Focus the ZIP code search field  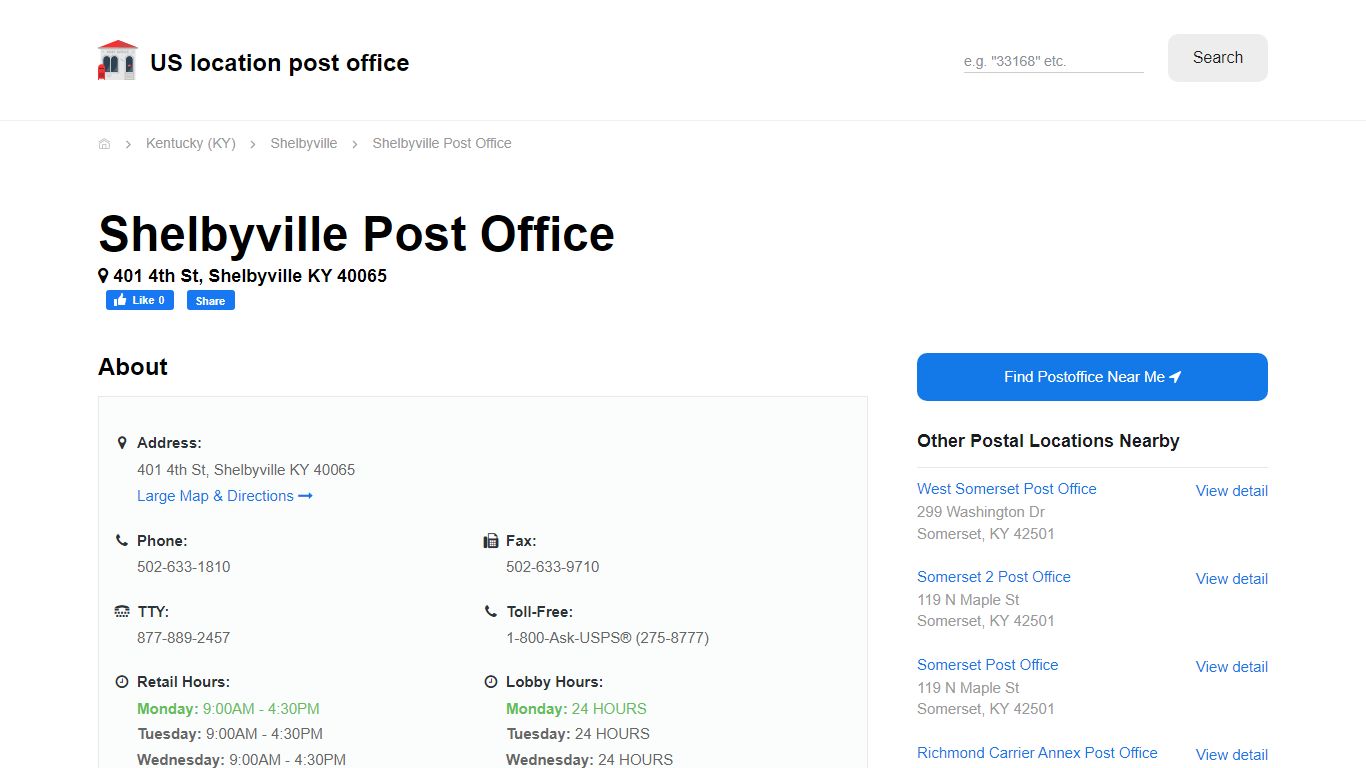[1053, 61]
